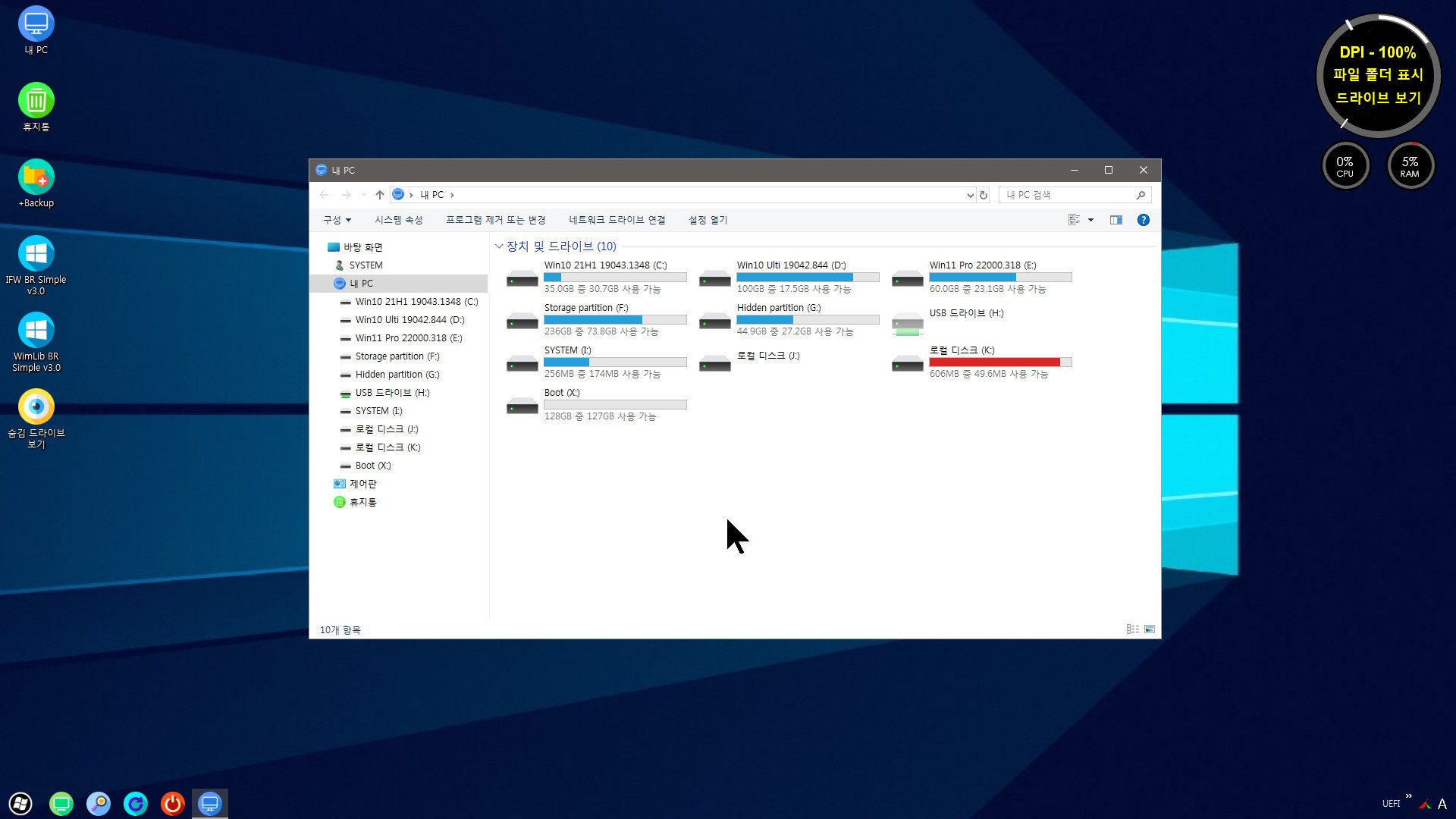Show hidden tray icons chevron
This screenshot has height=819, width=1456.
click(1408, 795)
